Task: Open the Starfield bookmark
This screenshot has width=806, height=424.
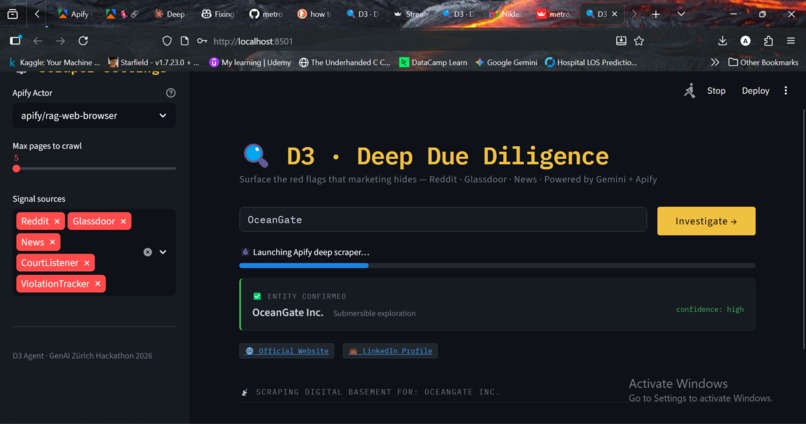Action: click(153, 62)
